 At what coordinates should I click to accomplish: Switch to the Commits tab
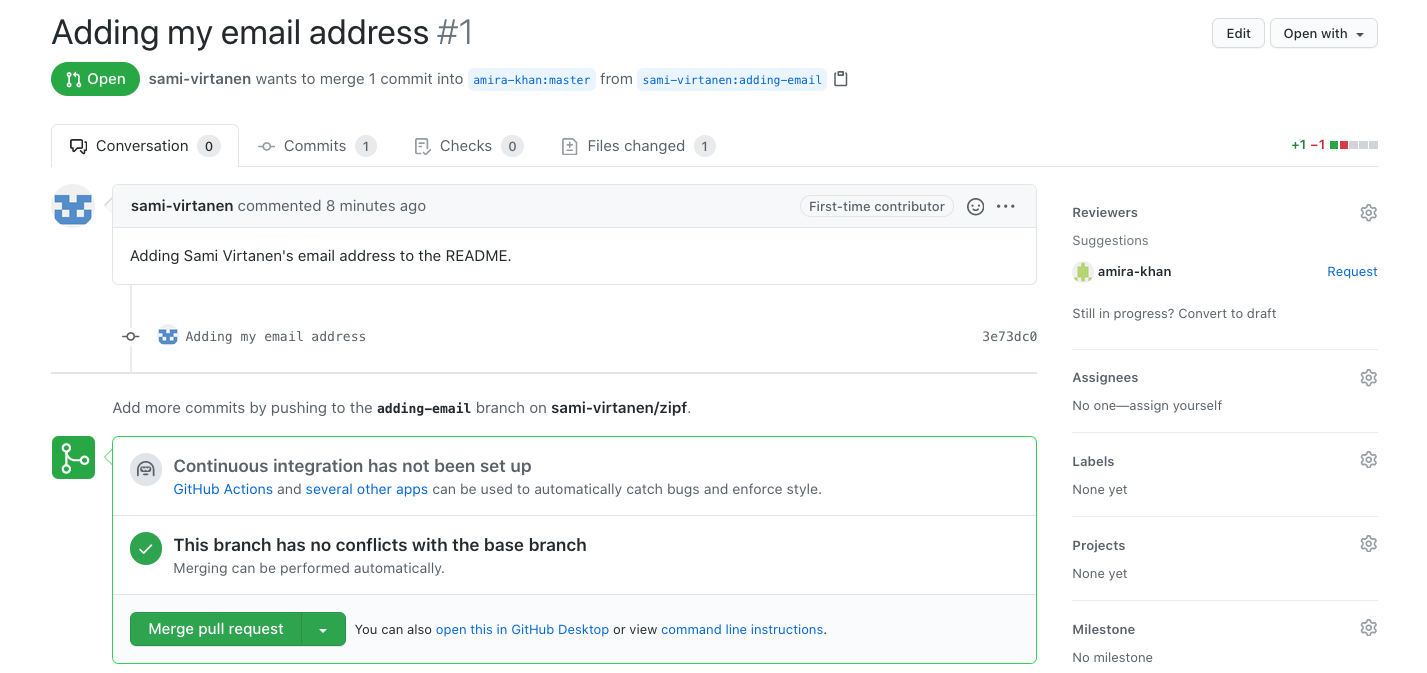coord(317,146)
